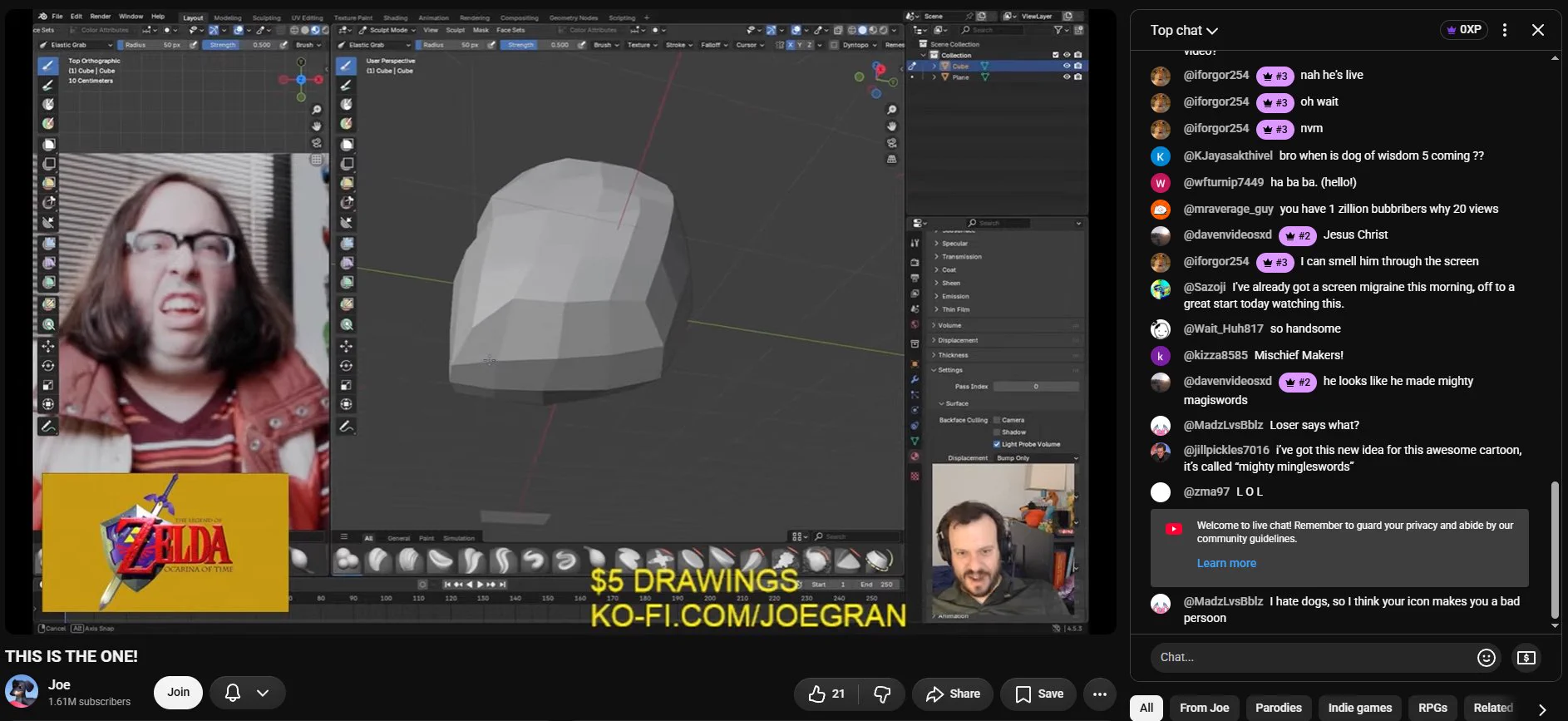Dislike the video with thumbs down
1568x721 pixels.
pos(882,694)
